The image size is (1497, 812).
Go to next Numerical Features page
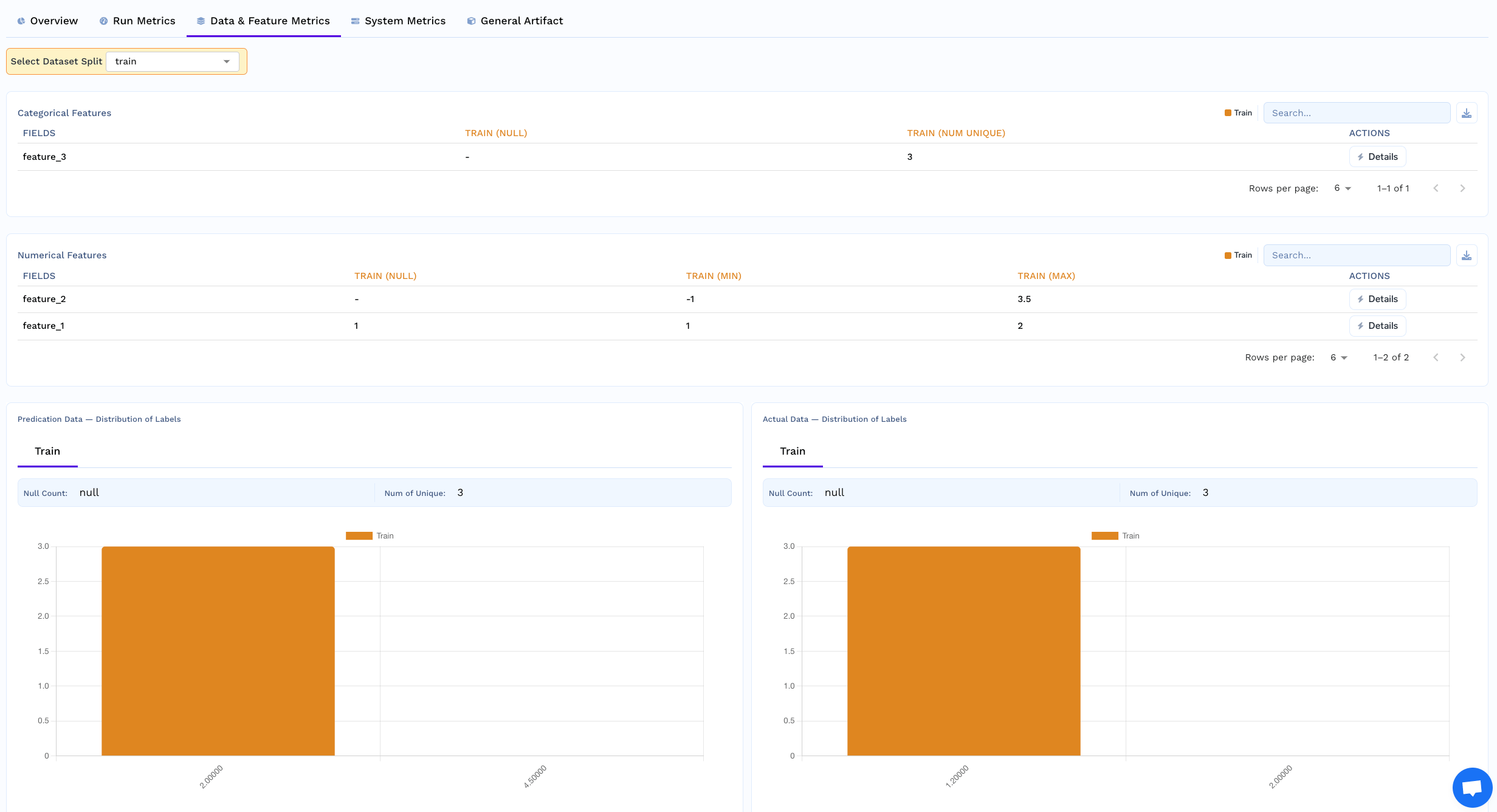[x=1462, y=357]
